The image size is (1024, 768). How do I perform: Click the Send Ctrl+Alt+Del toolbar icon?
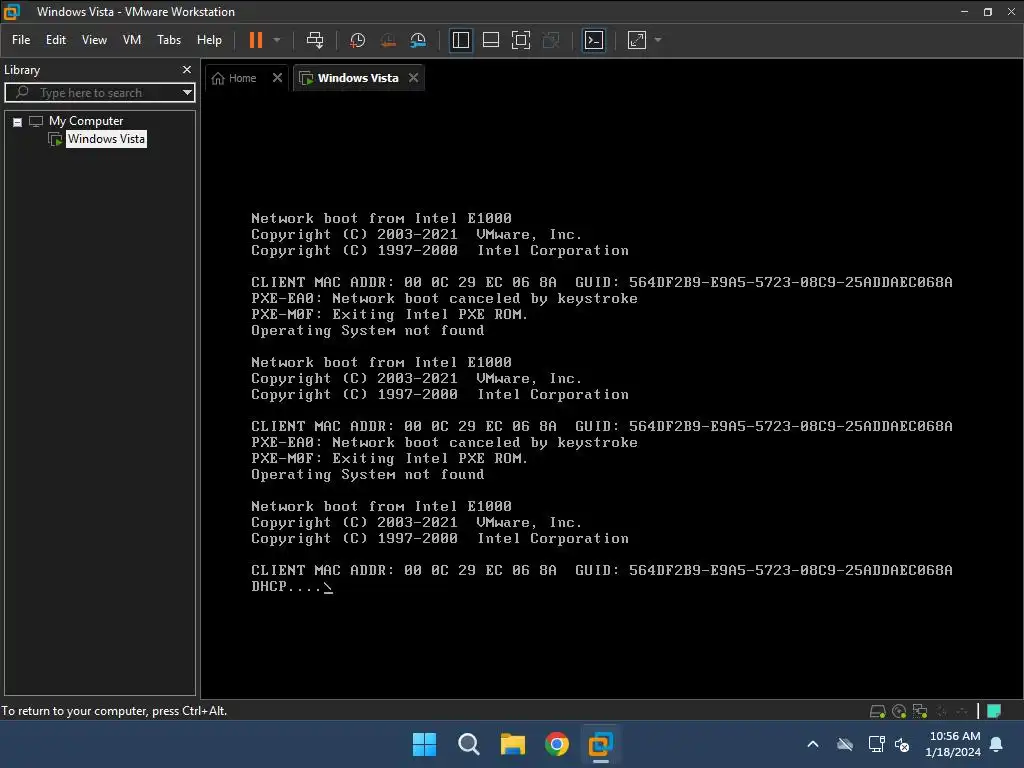315,40
